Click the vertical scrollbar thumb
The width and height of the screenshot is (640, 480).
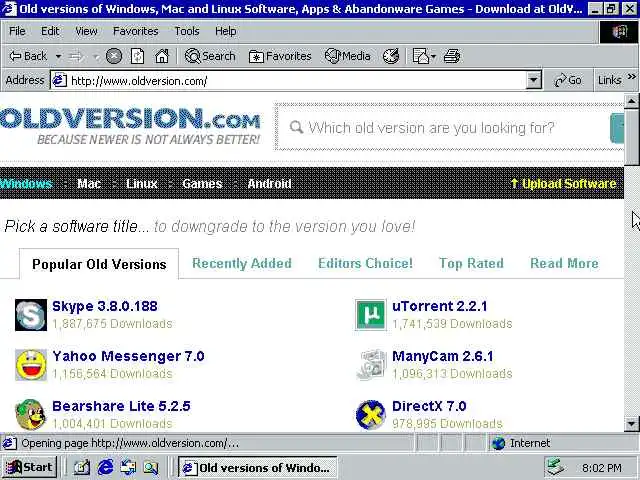pyautogui.click(x=631, y=137)
